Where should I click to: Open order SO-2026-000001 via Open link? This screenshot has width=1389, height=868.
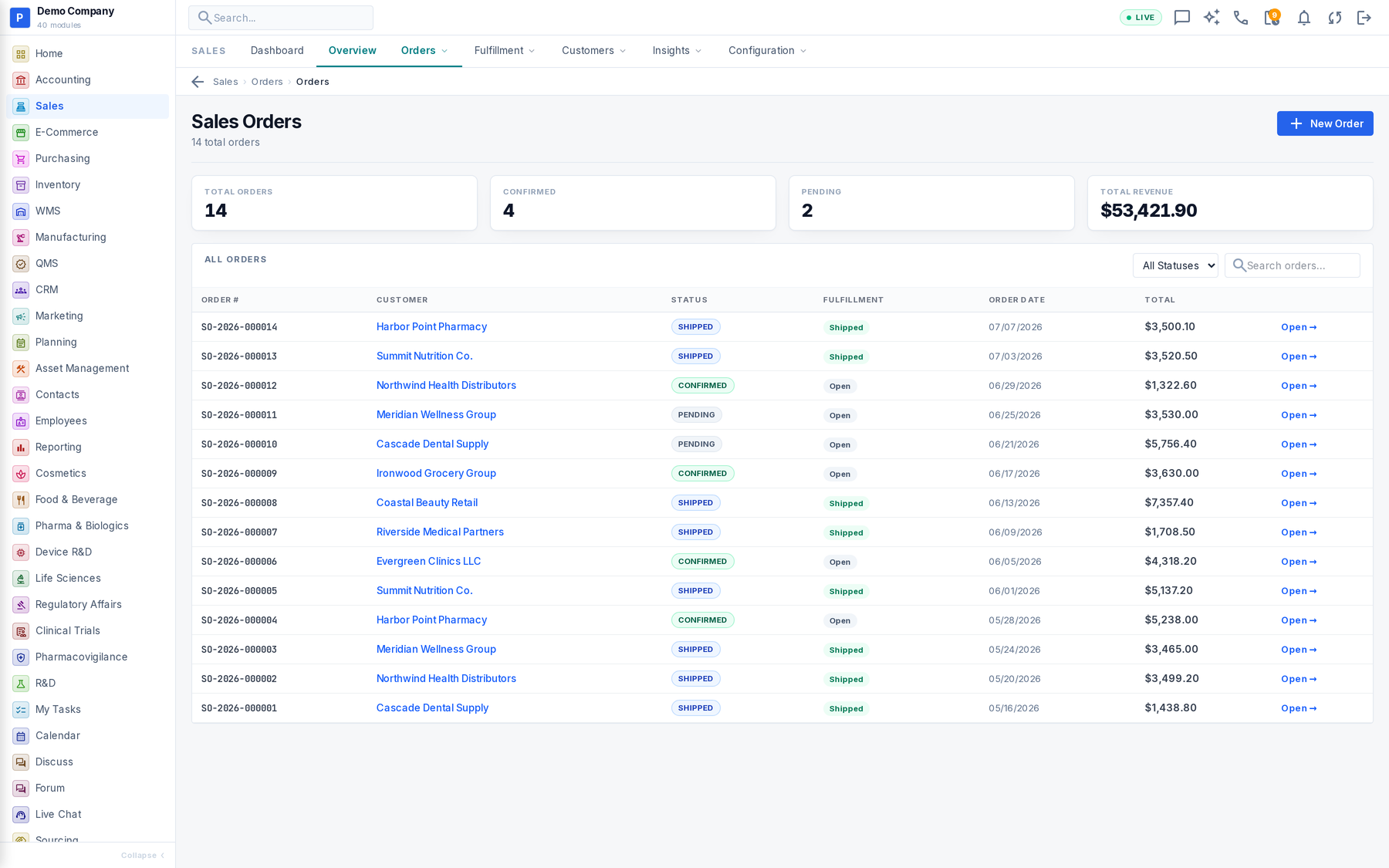[x=1299, y=708]
